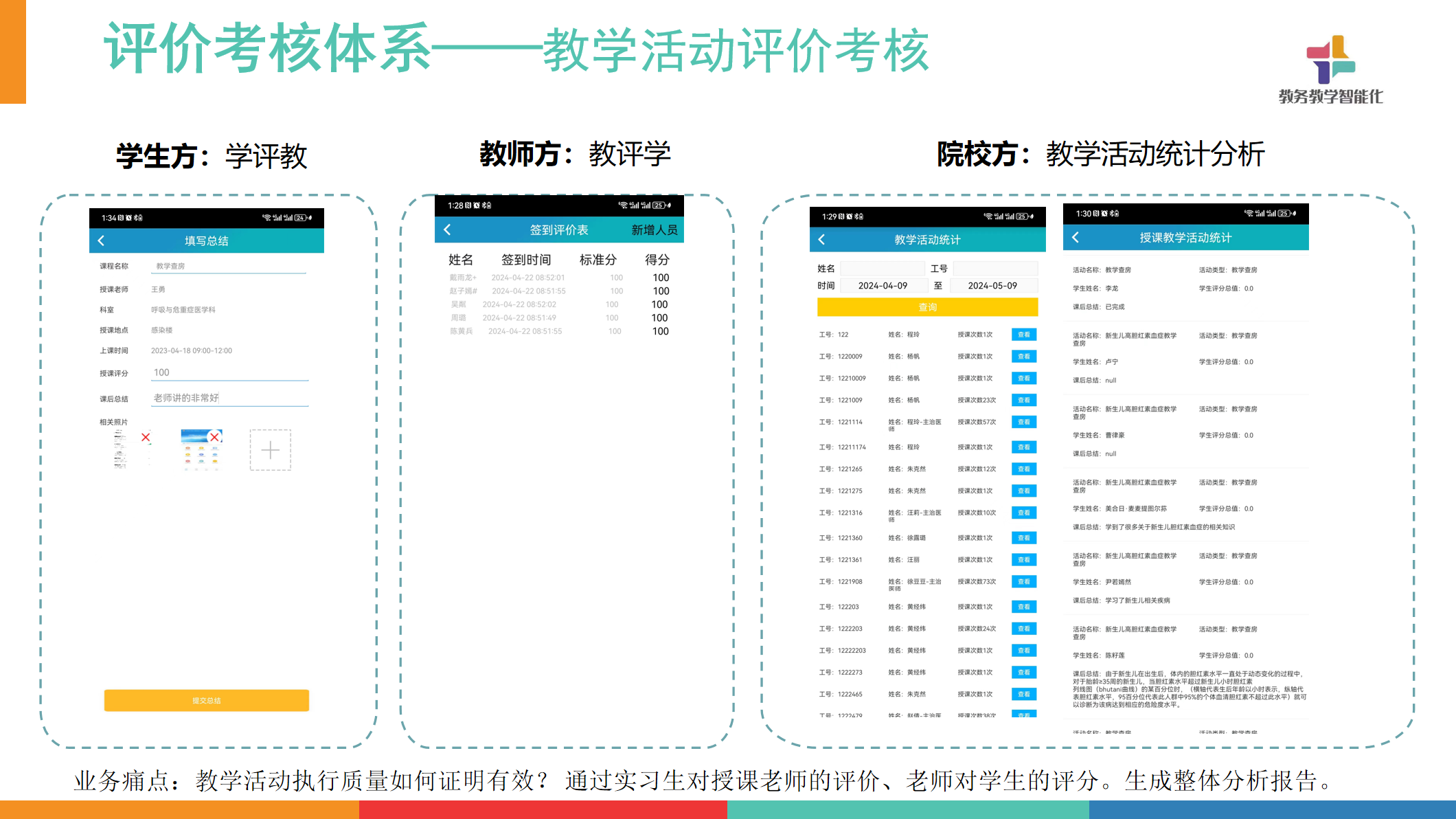Tap back arrow in 授课教学活动统计 header
The height and width of the screenshot is (819, 1456).
[1076, 237]
